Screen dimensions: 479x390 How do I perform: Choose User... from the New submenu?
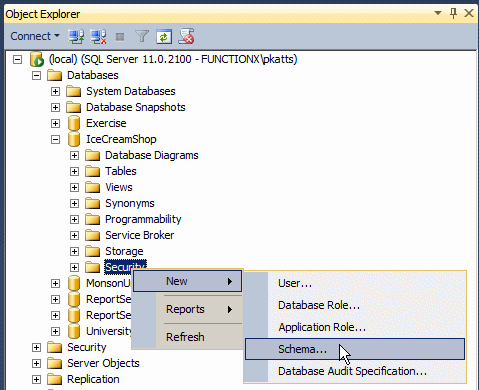point(355,283)
